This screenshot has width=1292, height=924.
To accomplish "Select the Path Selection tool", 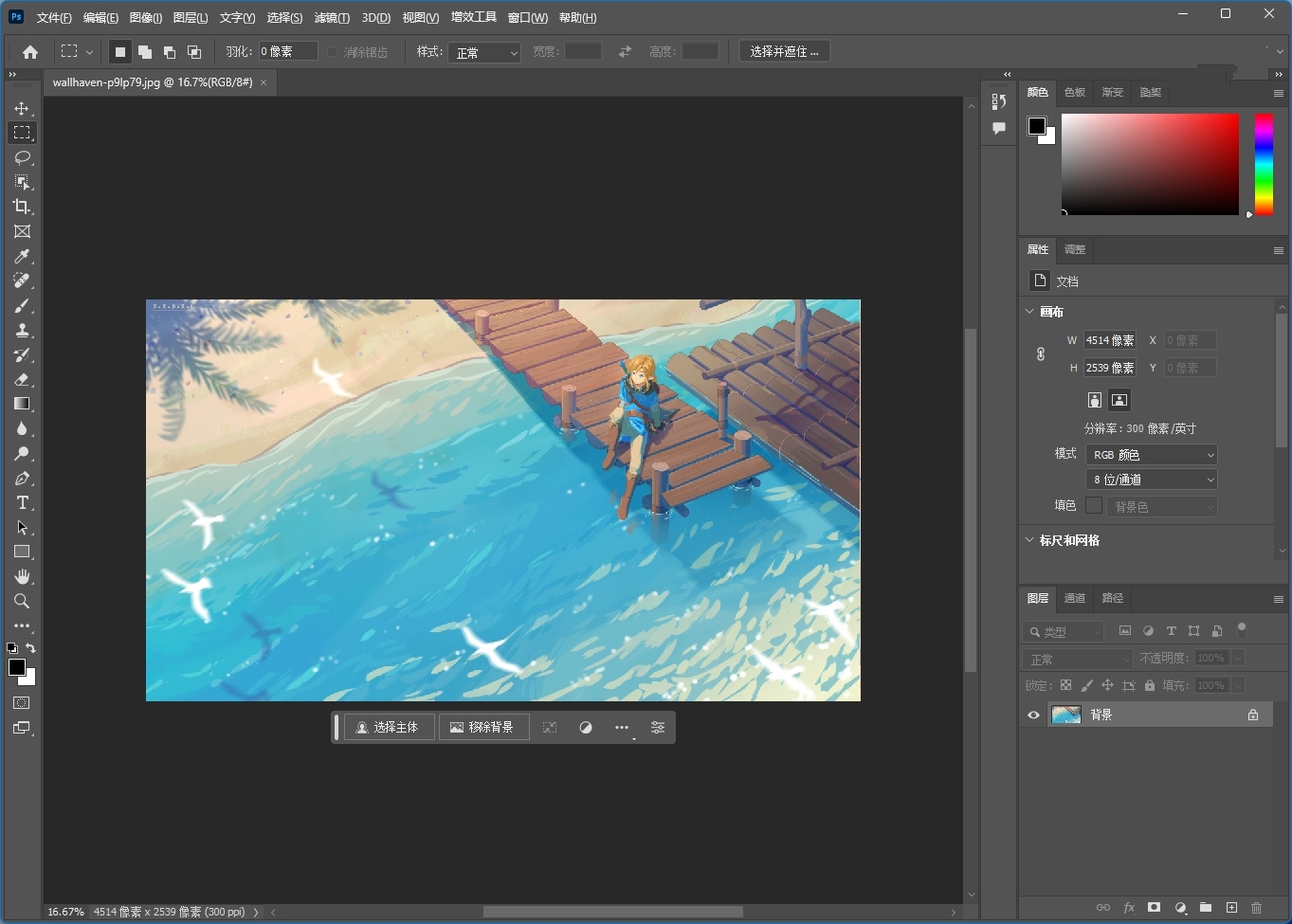I will (22, 527).
